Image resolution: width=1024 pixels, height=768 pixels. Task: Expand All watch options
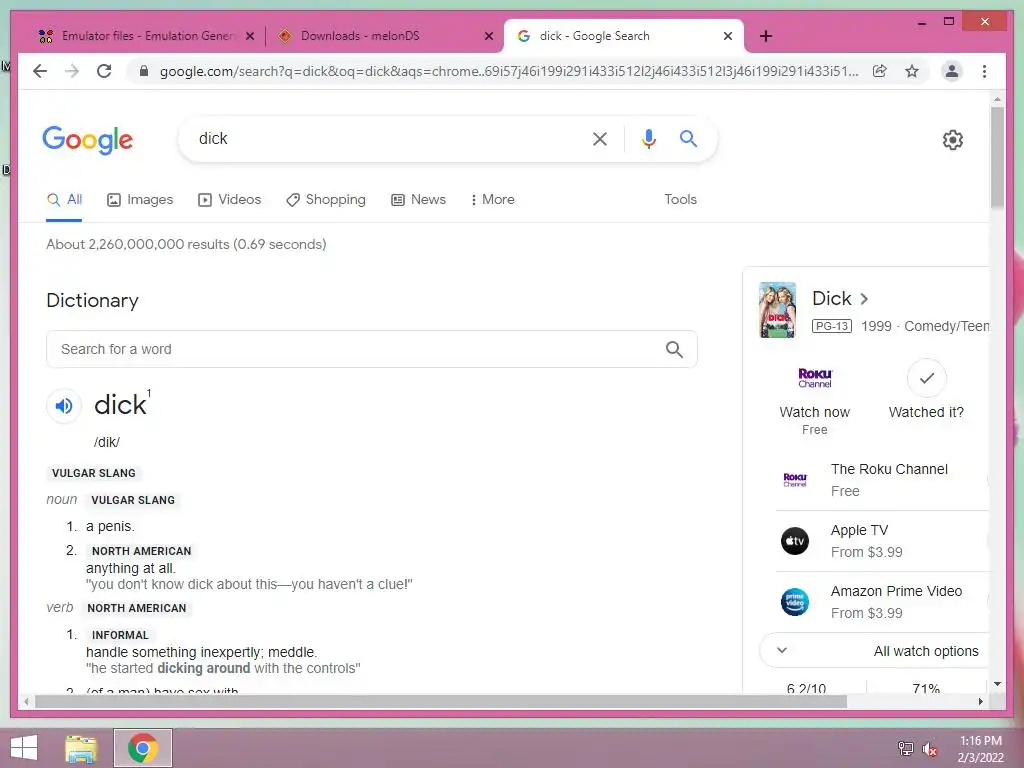[x=875, y=650]
